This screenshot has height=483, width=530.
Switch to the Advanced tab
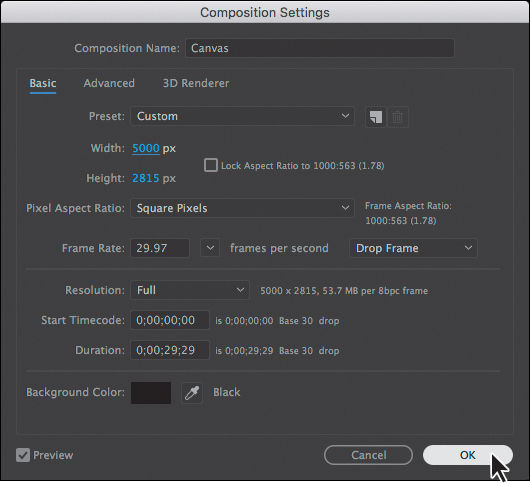tap(109, 83)
